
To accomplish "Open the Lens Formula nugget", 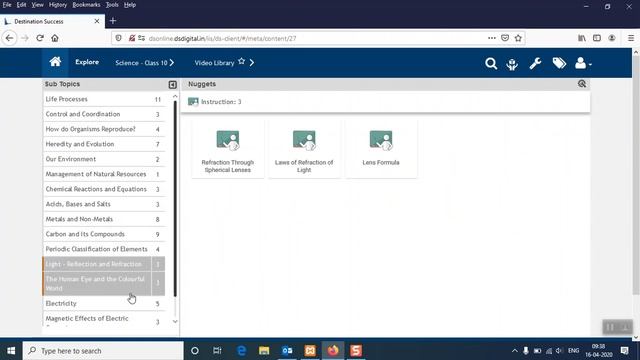I will 381,149.
